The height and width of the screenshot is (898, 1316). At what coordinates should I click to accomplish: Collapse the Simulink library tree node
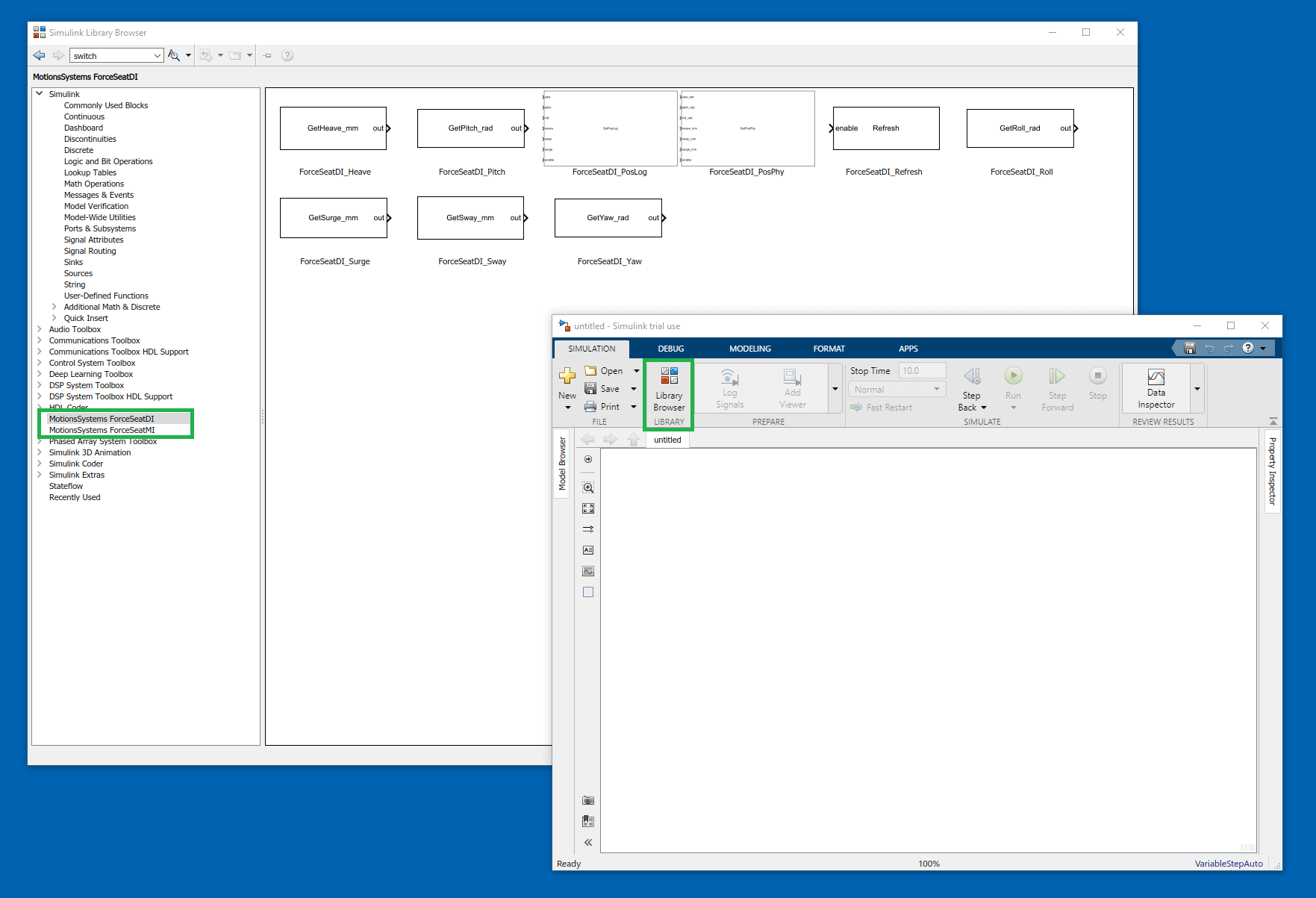point(40,94)
